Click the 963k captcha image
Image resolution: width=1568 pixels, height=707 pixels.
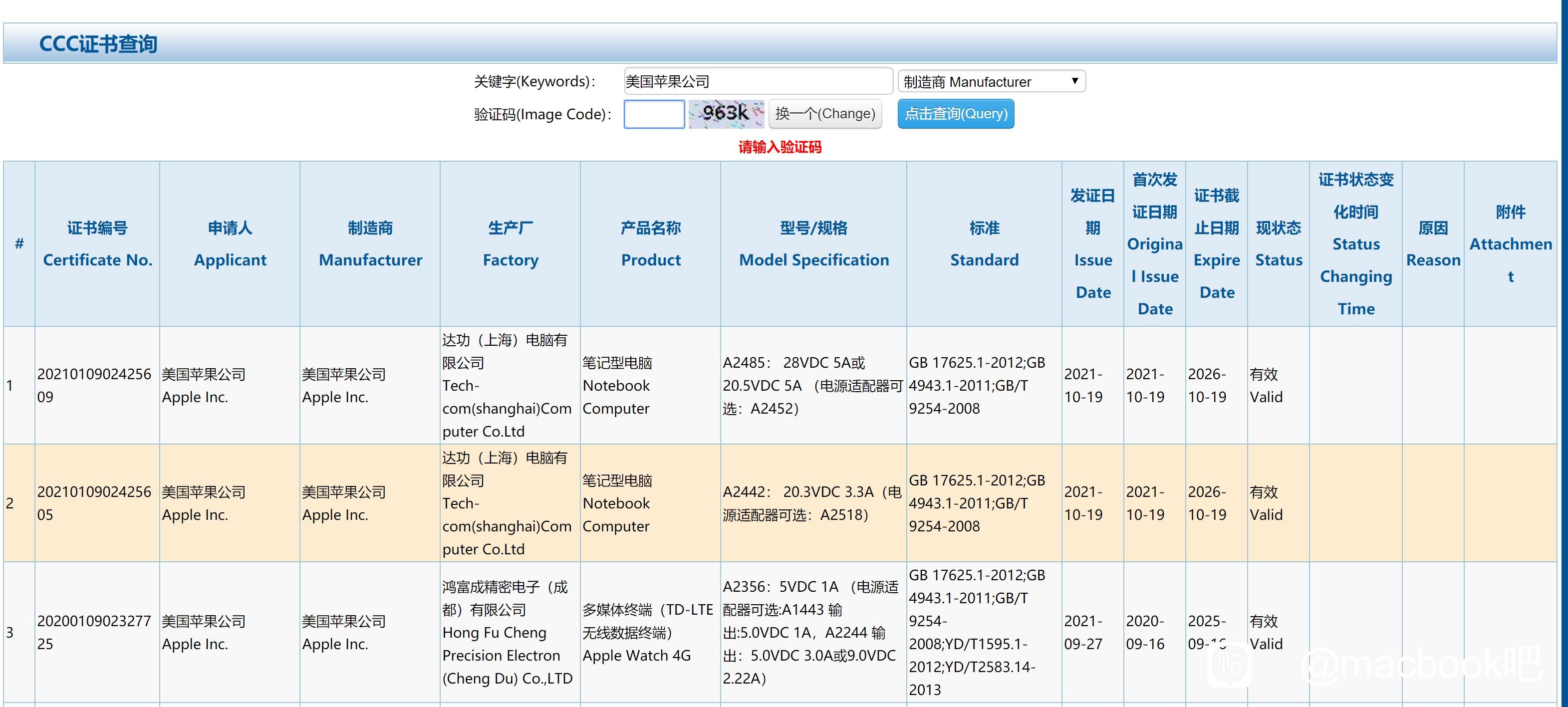click(726, 114)
